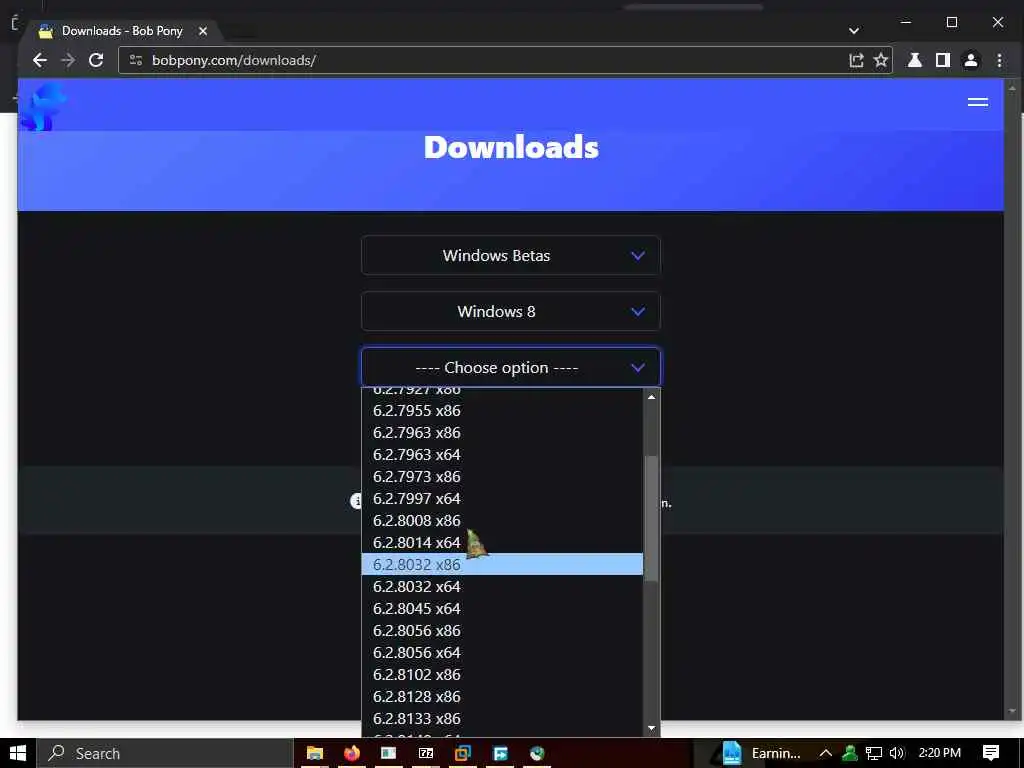Pick build 6.2.8102 x86
Screen dimensions: 1024x768
click(x=502, y=675)
